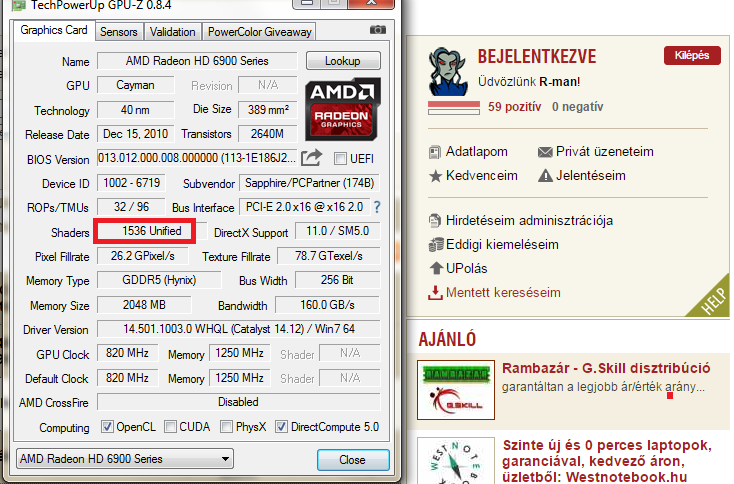
Task: Click the green HELP corner ribbon
Action: pyautogui.click(x=712, y=301)
